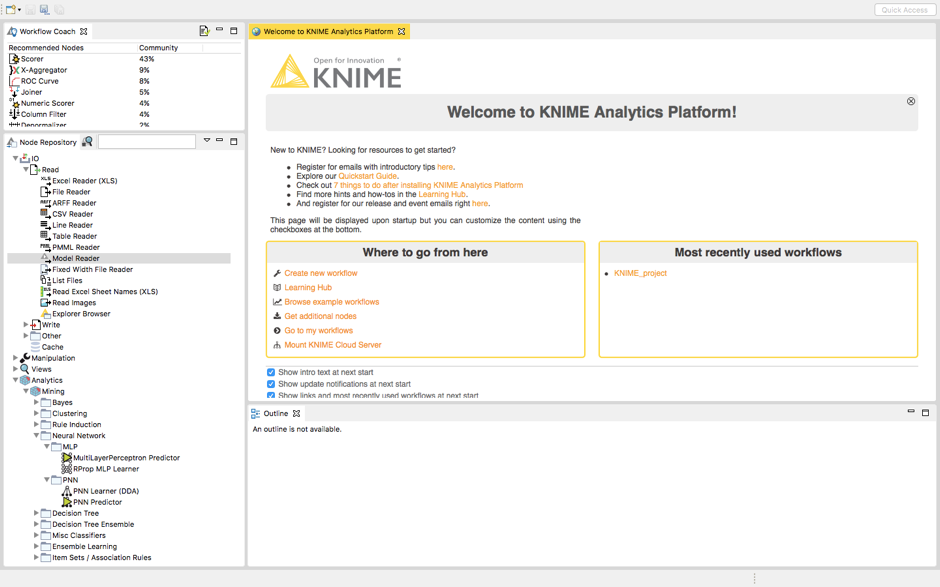Image resolution: width=940 pixels, height=587 pixels.
Task: Click the New workflow wizard toolbar icon
Action: (11, 9)
